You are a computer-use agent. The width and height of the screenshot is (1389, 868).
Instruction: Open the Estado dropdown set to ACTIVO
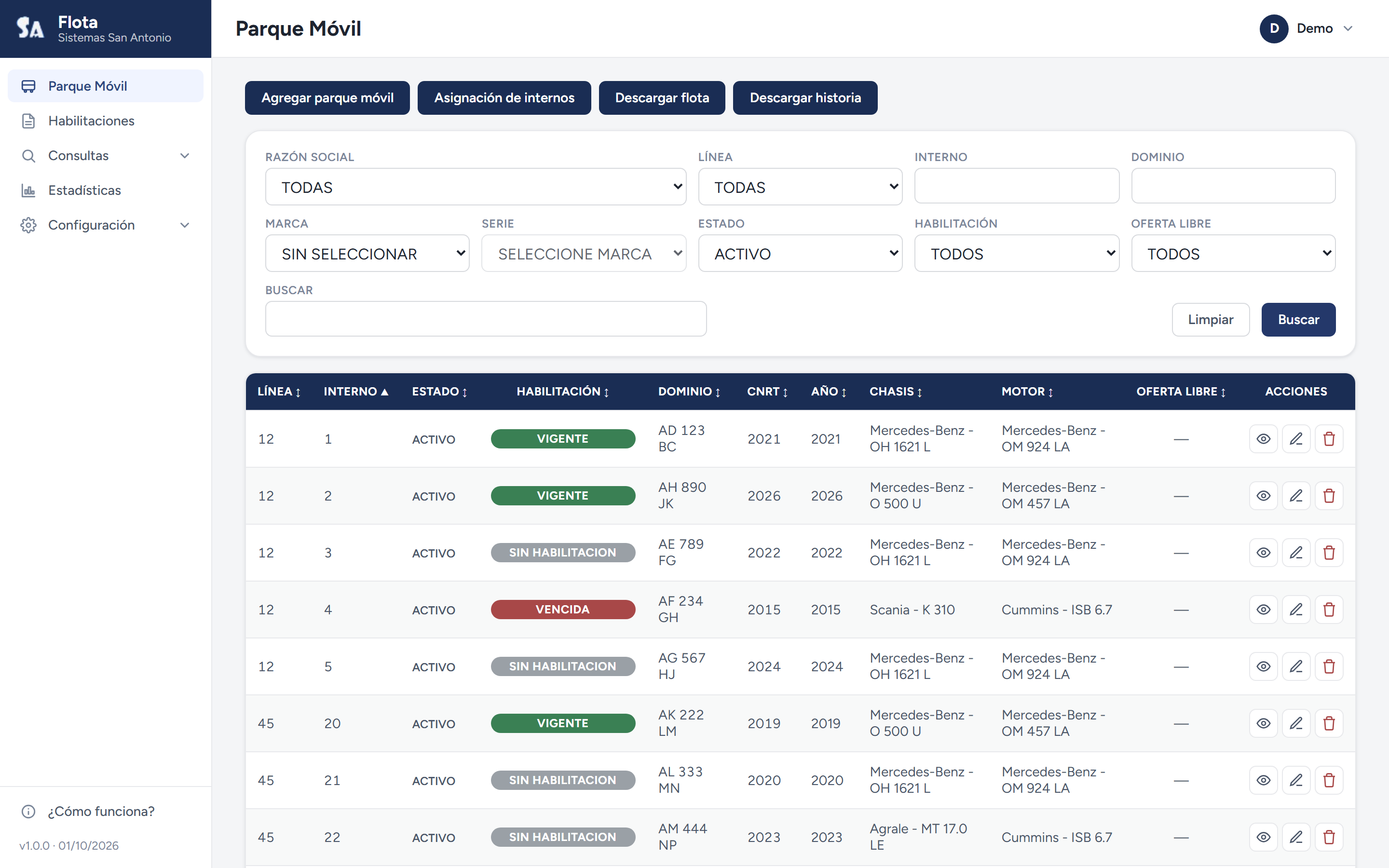[800, 253]
